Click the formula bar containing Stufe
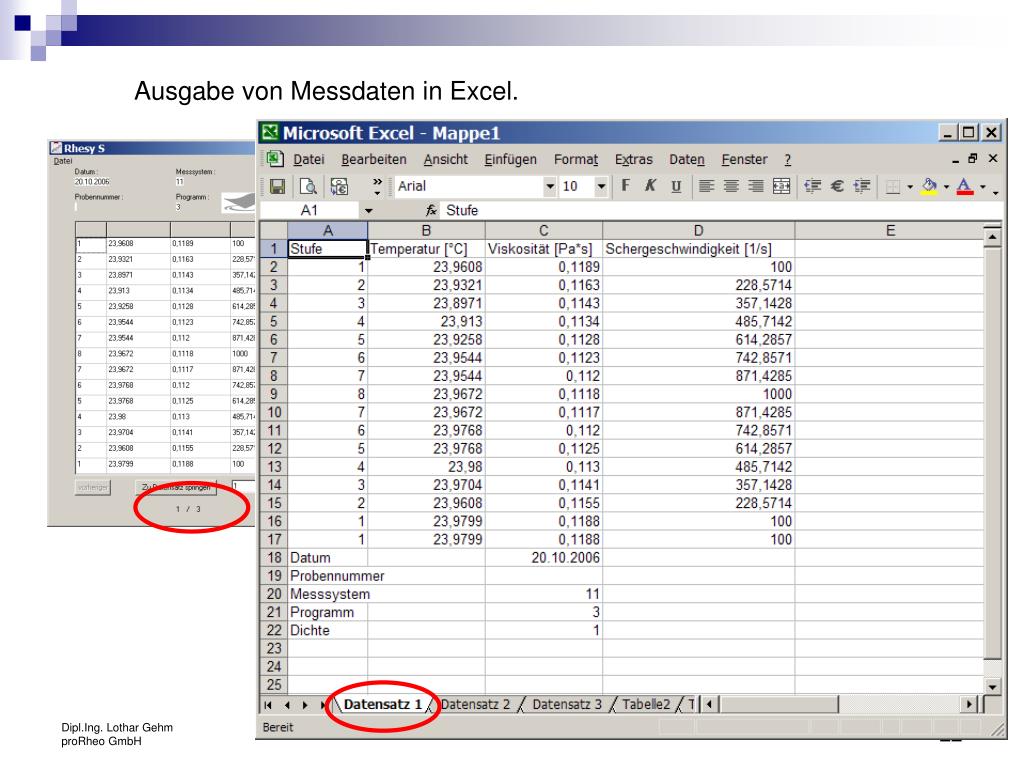Screen dimensions: 1024x768 [722, 210]
